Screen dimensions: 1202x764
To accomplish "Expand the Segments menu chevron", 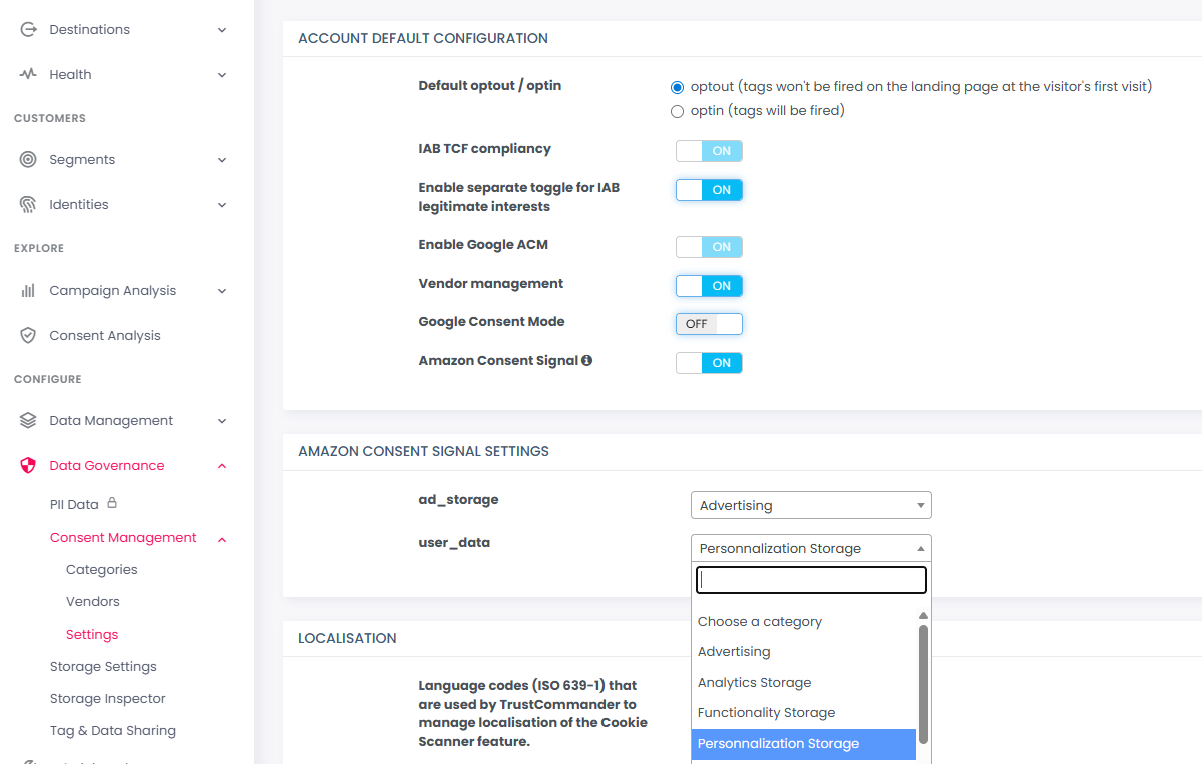I will [222, 160].
